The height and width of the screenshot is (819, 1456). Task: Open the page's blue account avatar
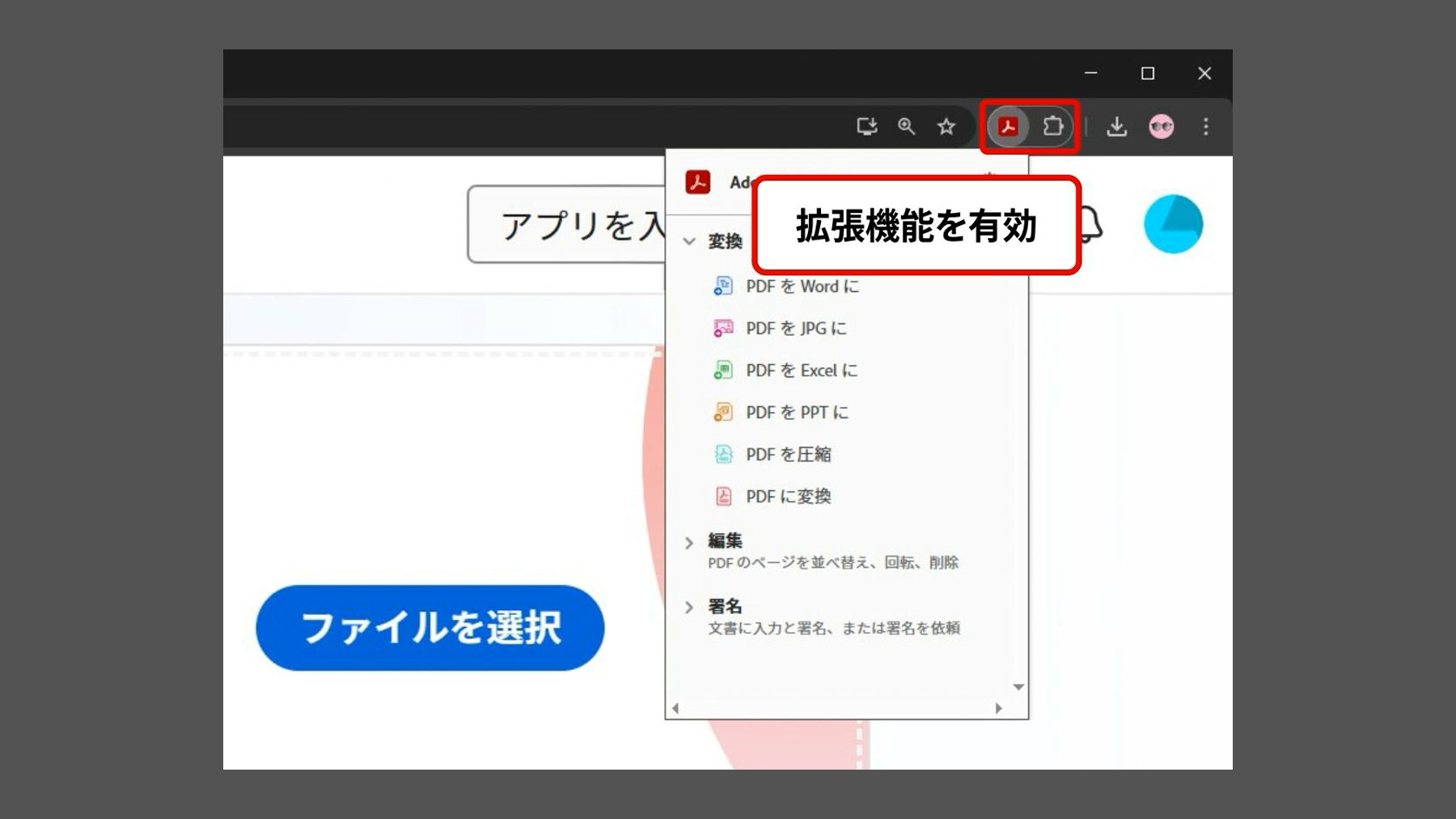(1173, 224)
